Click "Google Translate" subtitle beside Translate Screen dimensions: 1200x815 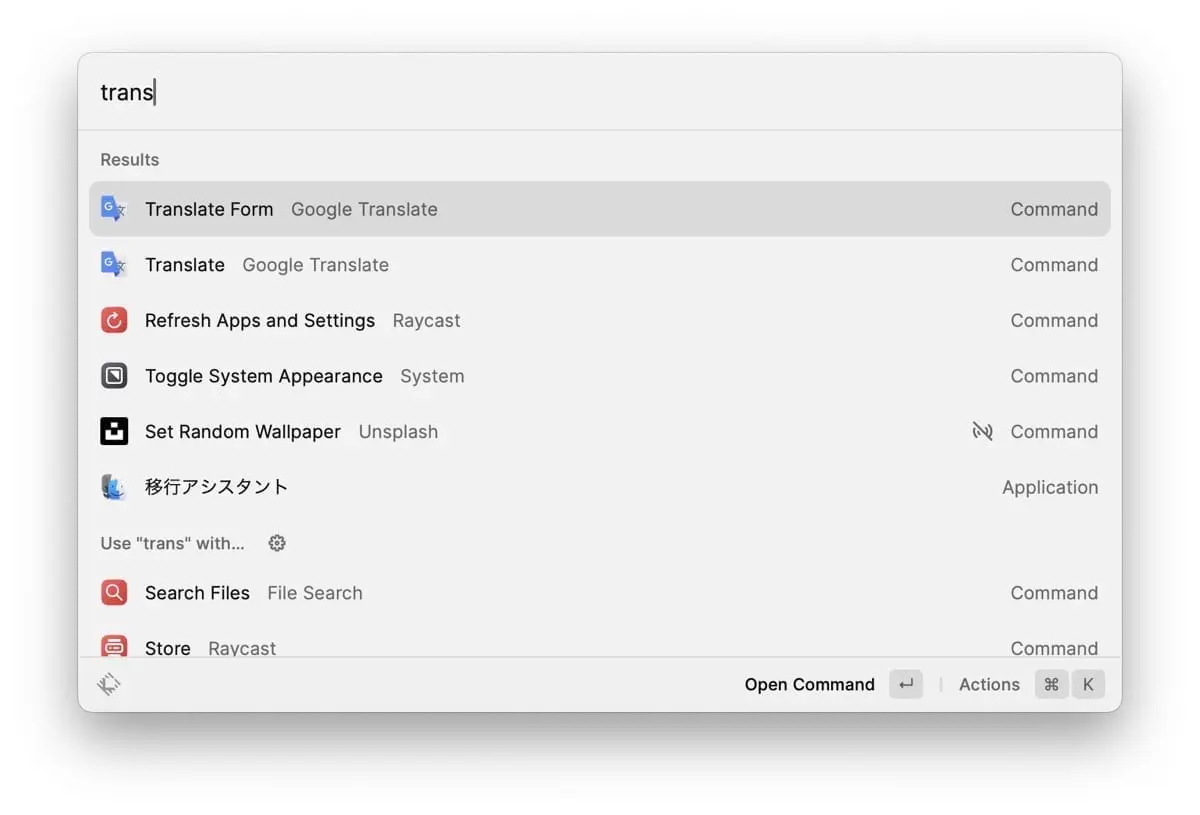[315, 265]
